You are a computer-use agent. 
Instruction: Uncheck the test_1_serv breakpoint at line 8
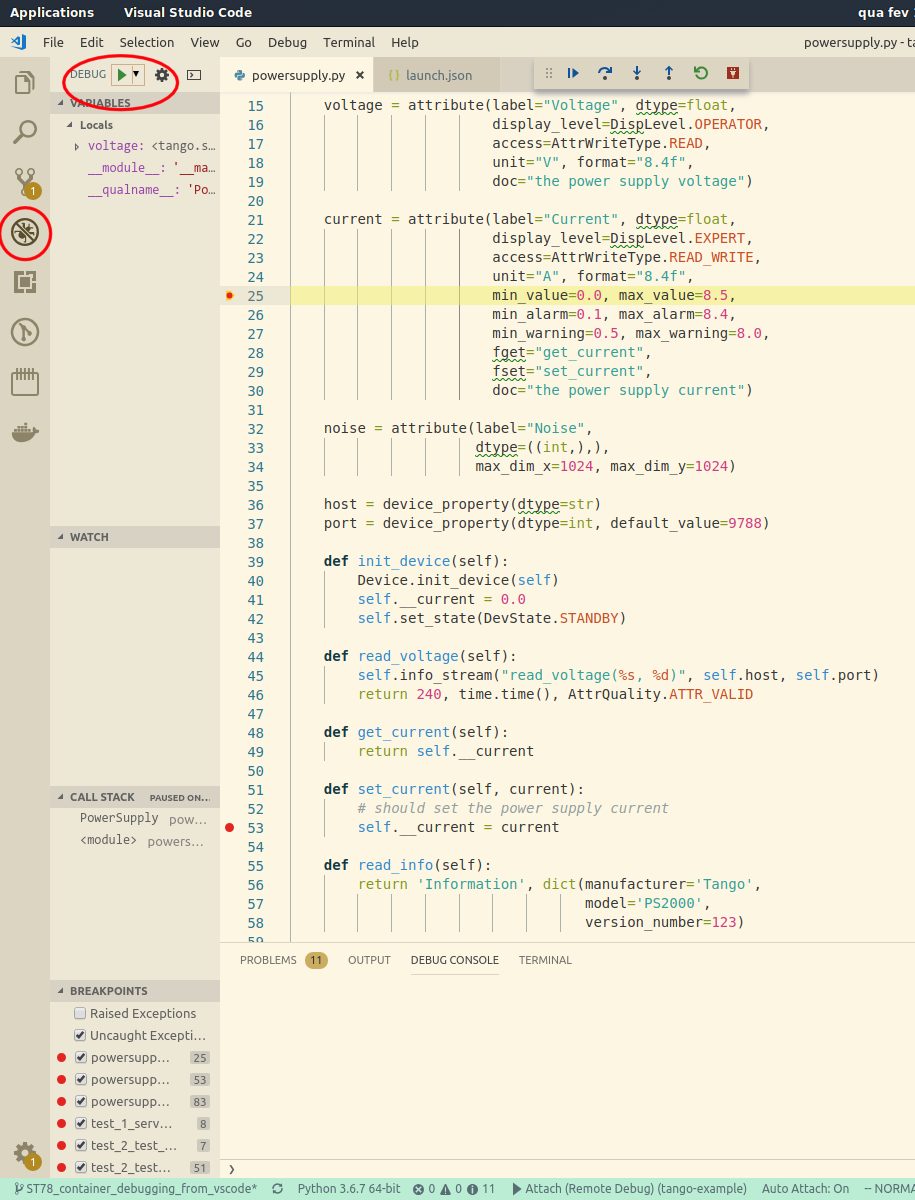click(x=82, y=1123)
